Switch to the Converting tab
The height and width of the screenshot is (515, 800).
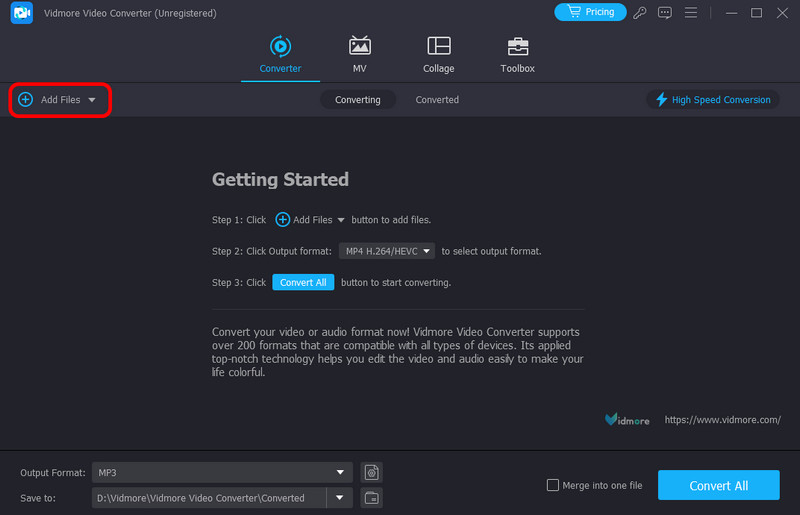[358, 100]
